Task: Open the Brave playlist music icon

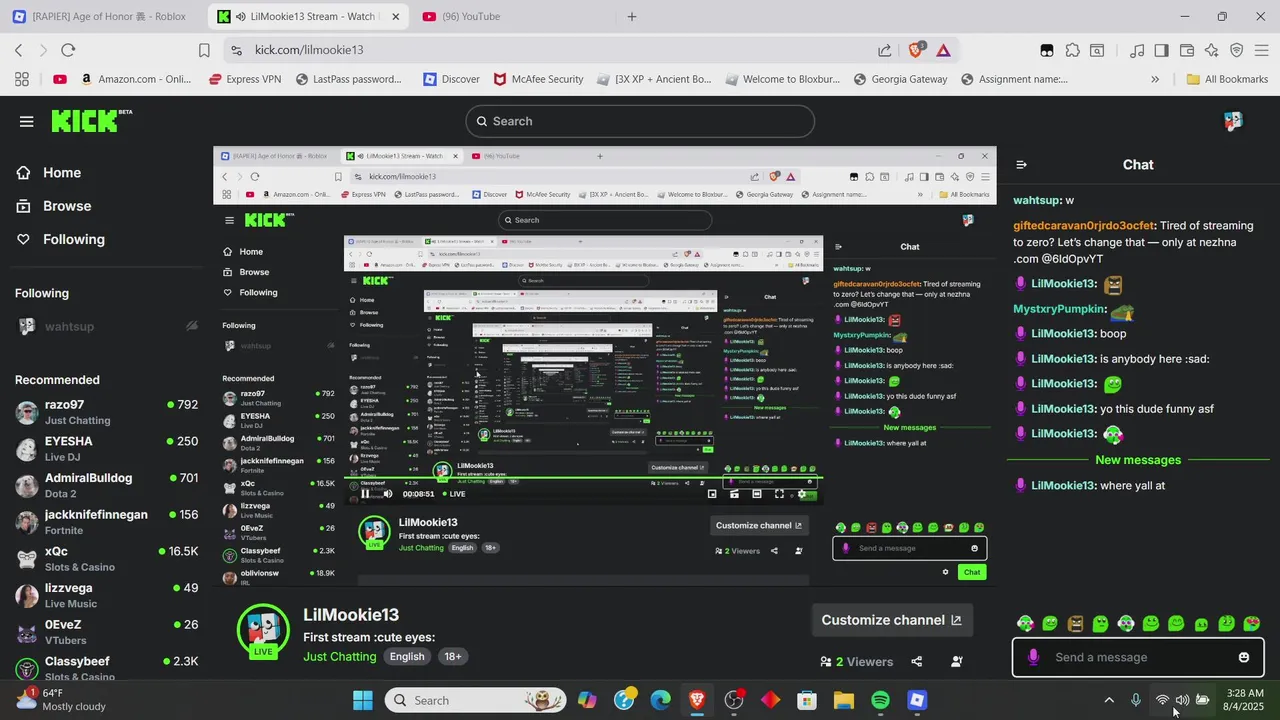Action: (x=1137, y=50)
